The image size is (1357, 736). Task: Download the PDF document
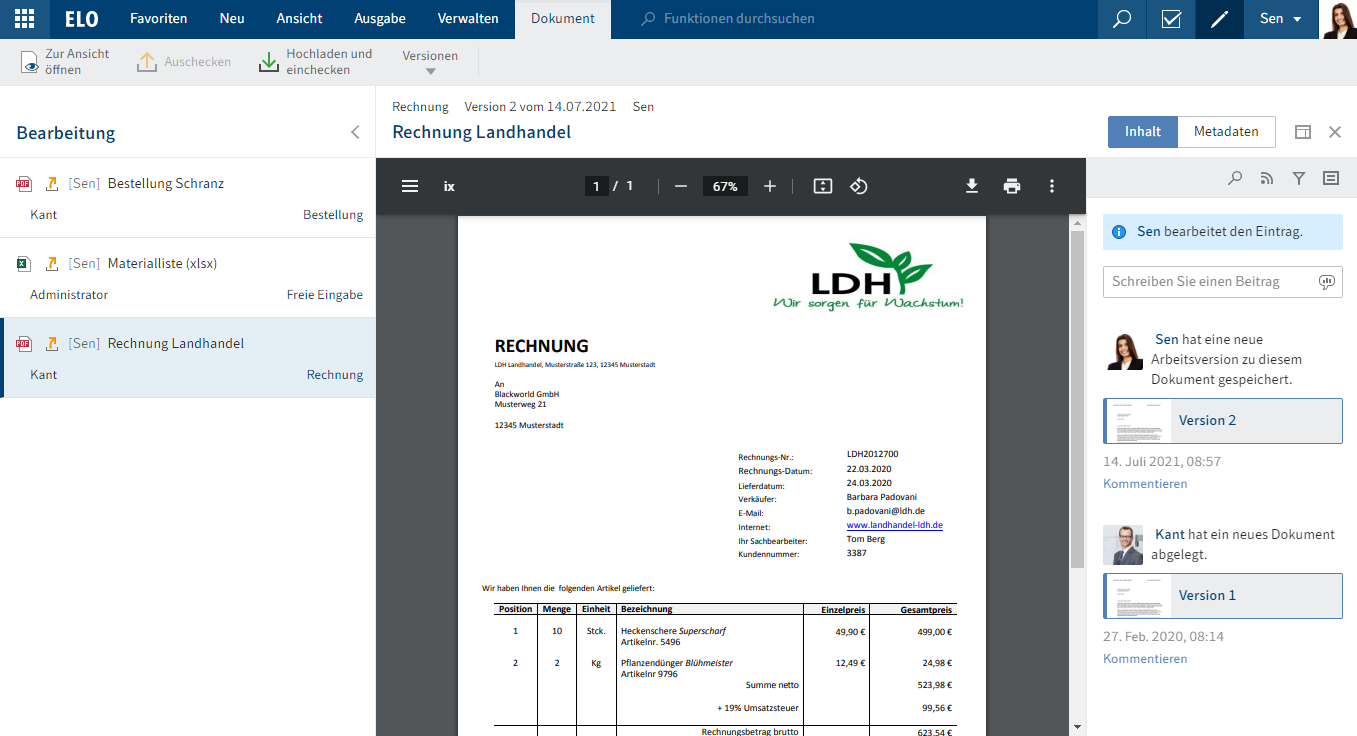[x=971, y=186]
